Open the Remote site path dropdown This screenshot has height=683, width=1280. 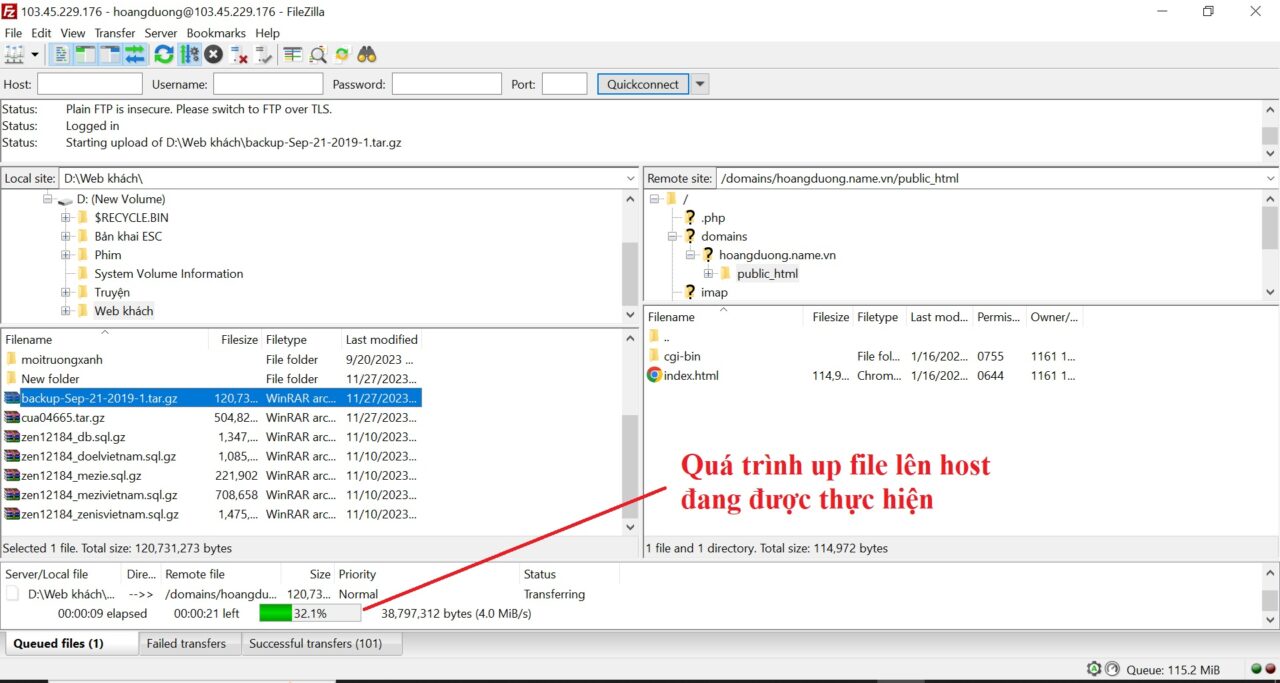(1271, 178)
